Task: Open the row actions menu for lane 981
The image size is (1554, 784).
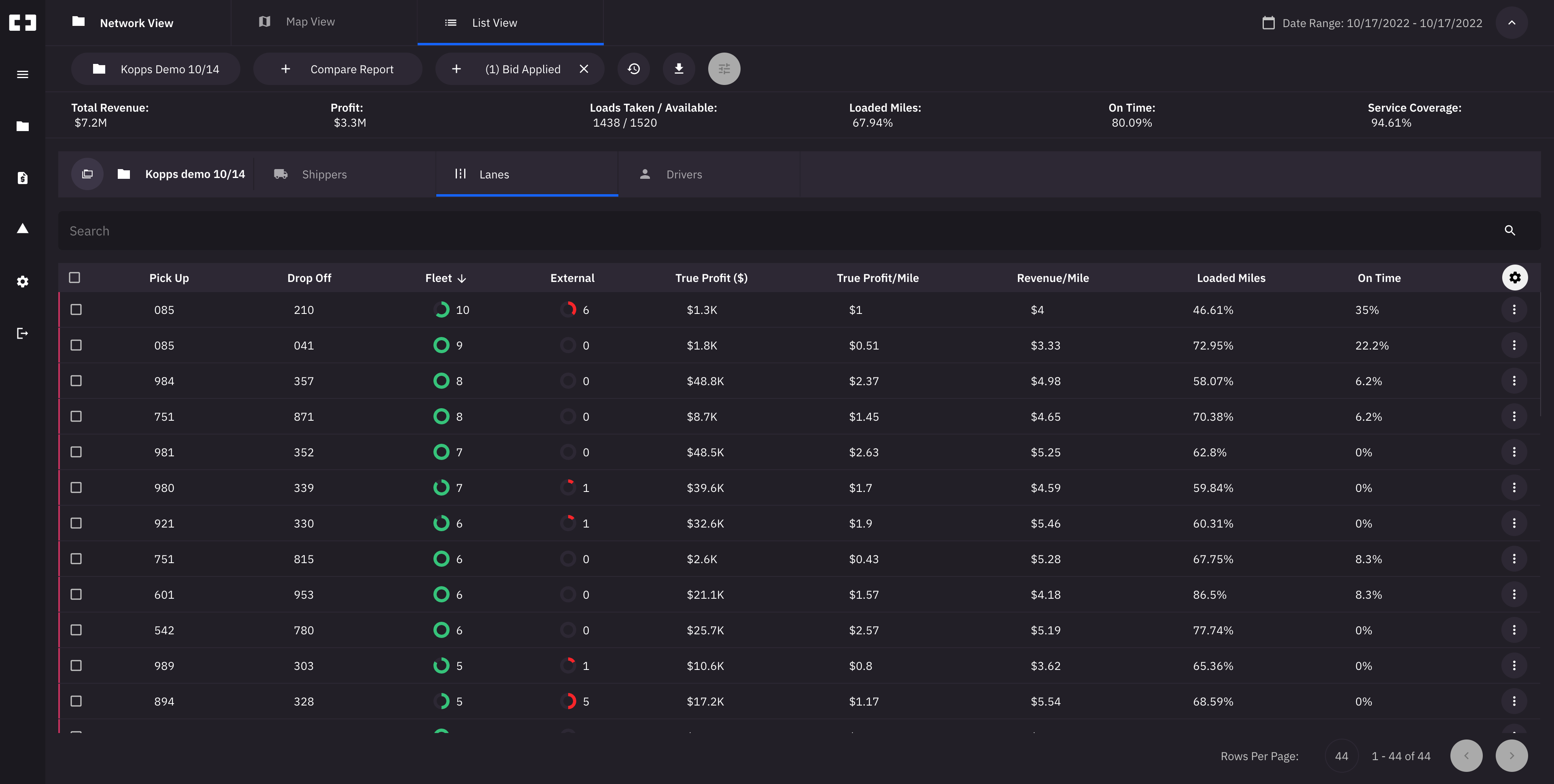Action: click(1514, 452)
